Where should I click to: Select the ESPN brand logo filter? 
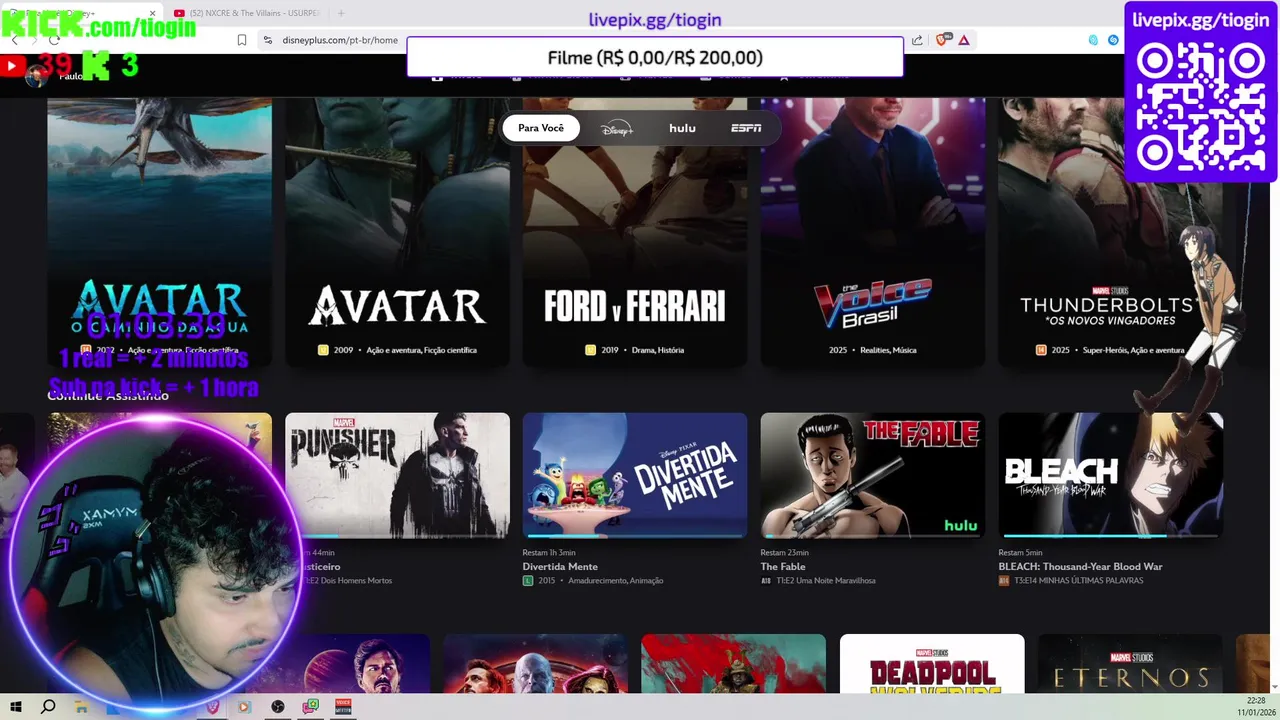point(746,128)
